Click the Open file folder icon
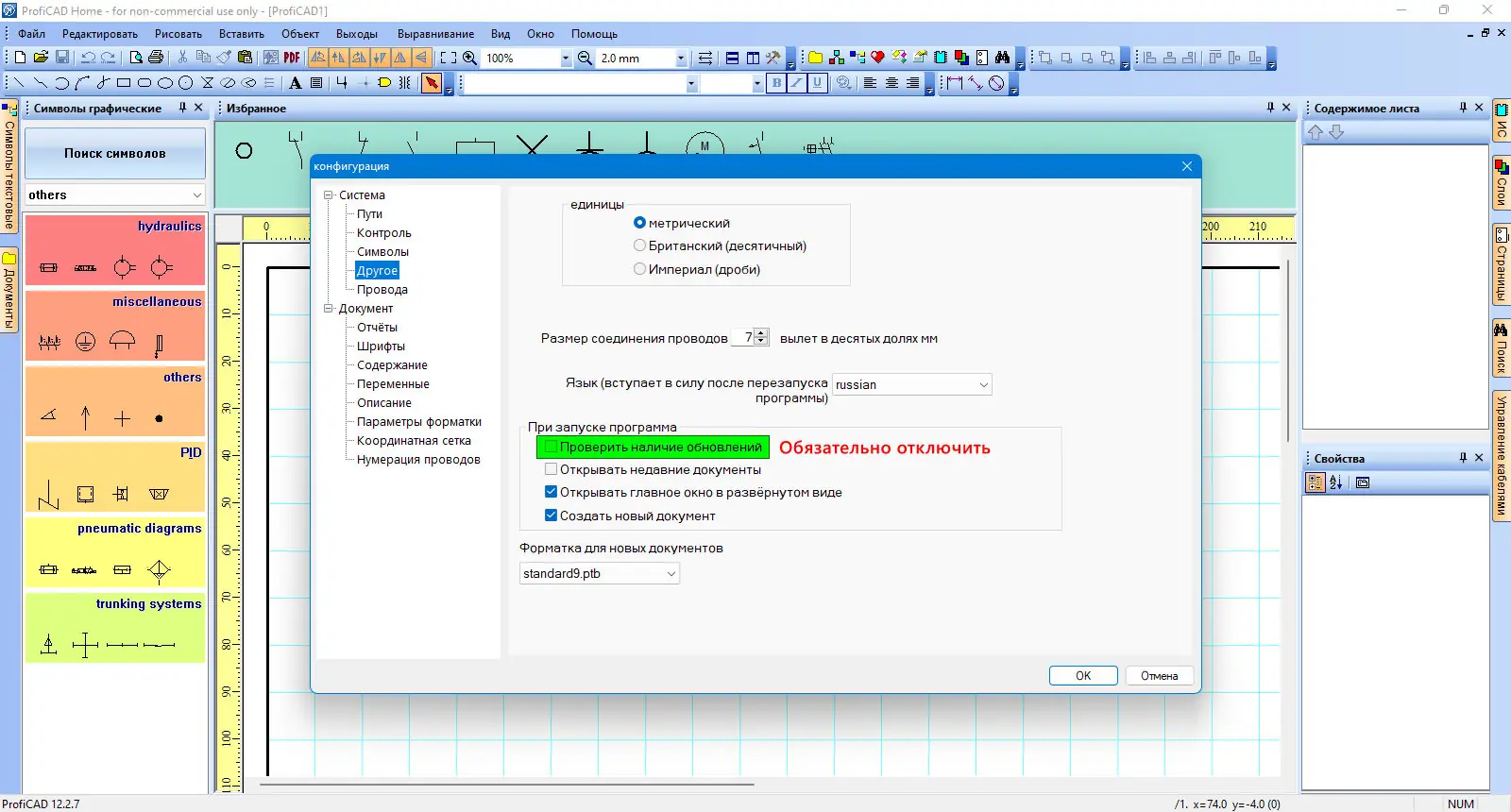The height and width of the screenshot is (812, 1511). tap(42, 58)
